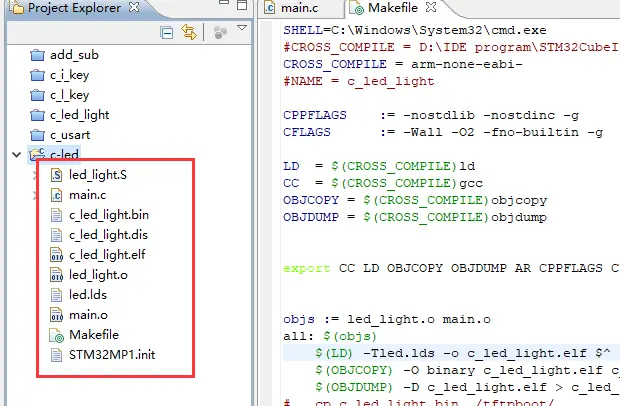Click the objs := led_light.o main.o line
This screenshot has height=406, width=620.
point(387,319)
